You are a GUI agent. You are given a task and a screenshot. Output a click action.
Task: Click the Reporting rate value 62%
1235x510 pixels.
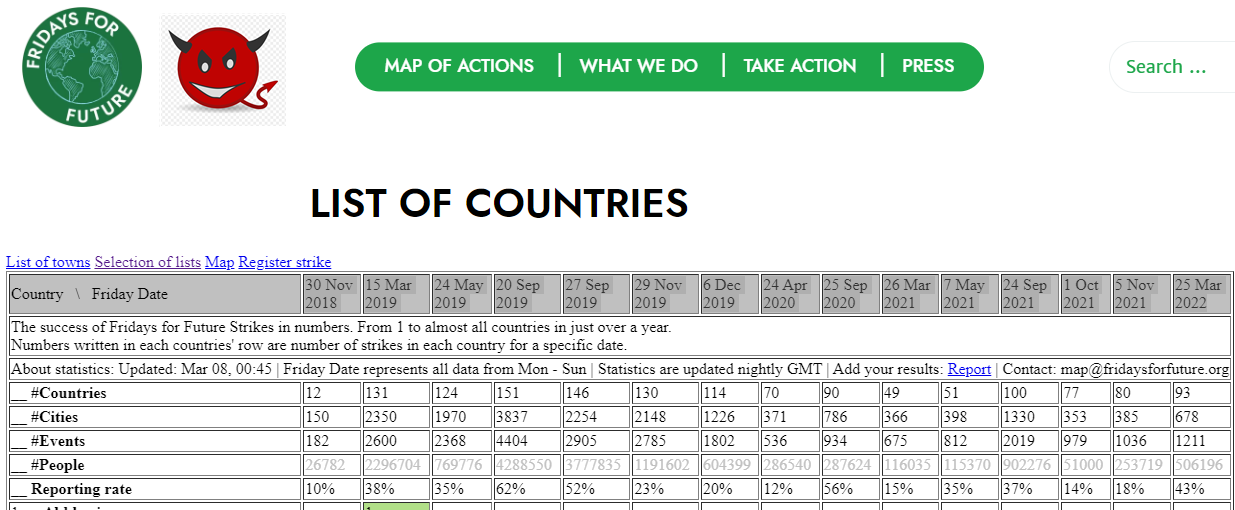tap(527, 489)
